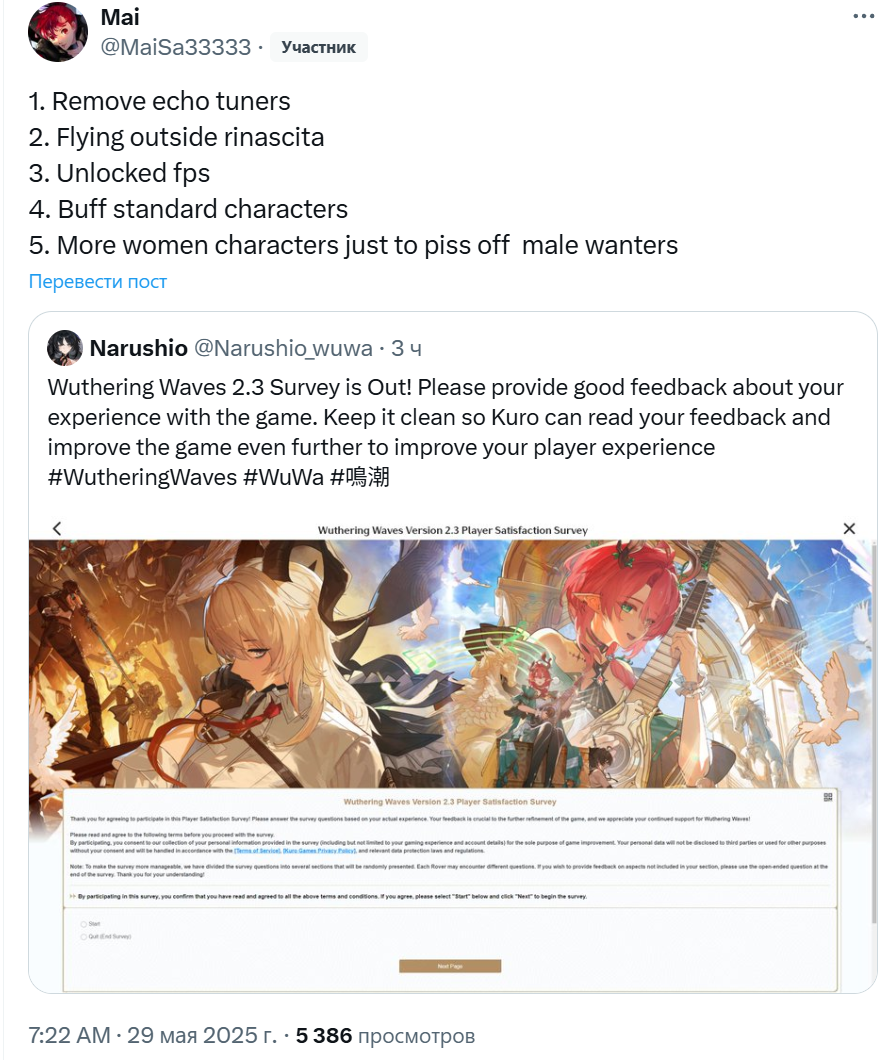Click back arrow in survey header
This screenshot has width=895, height=1060.
coord(57,529)
